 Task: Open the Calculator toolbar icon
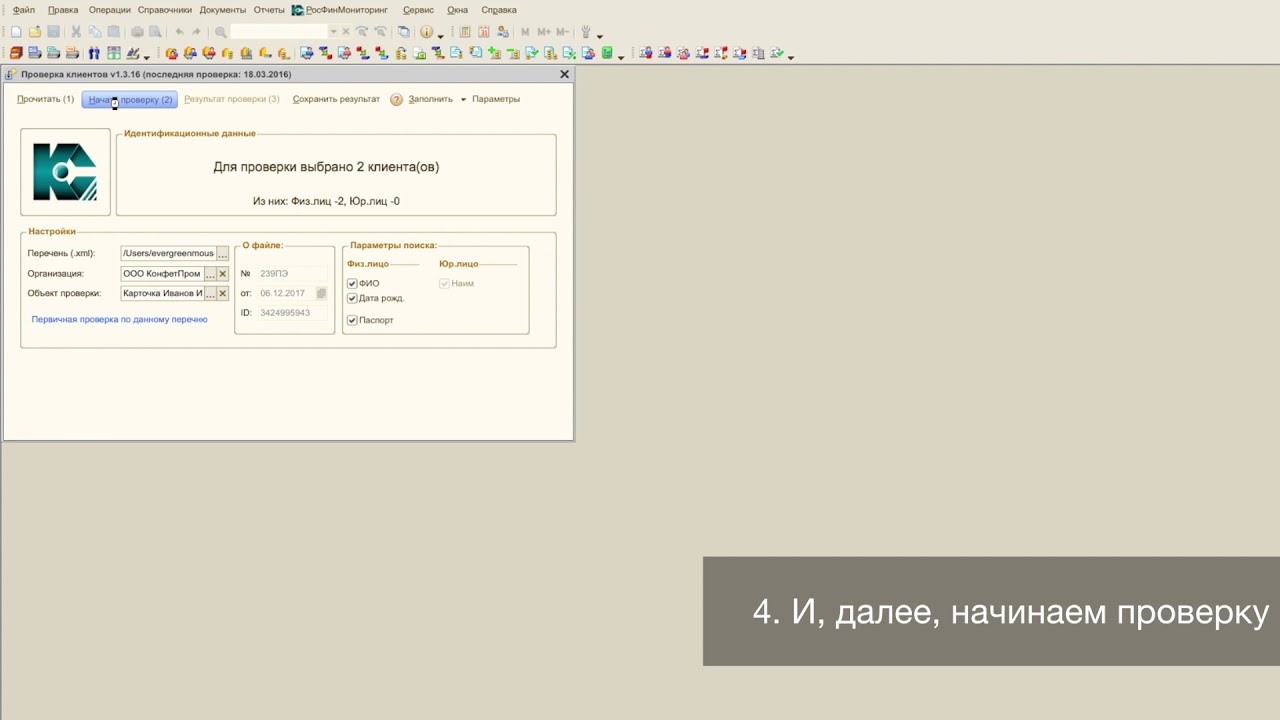pyautogui.click(x=465, y=32)
